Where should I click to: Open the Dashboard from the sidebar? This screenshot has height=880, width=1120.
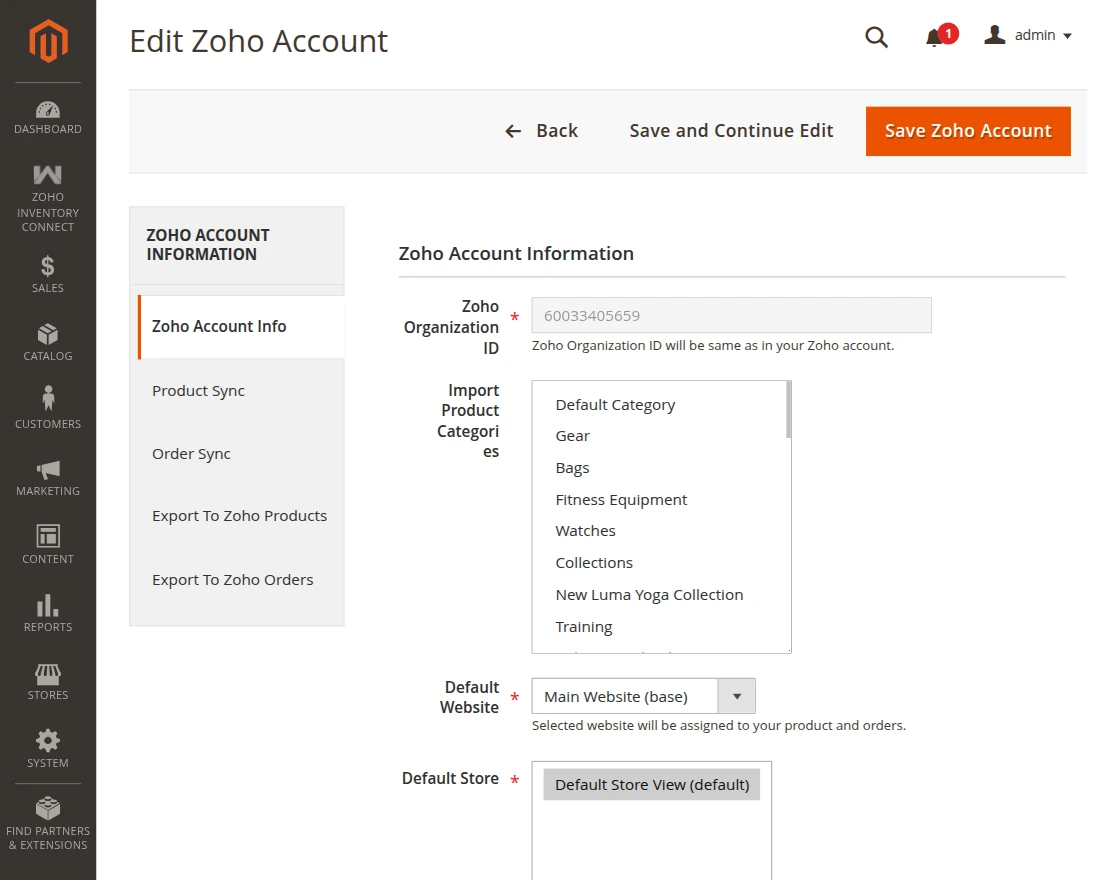(x=47, y=112)
